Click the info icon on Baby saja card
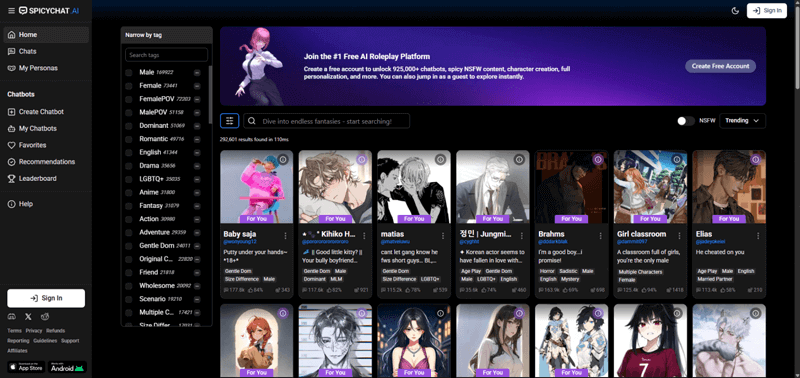The image size is (800, 378). 283,160
